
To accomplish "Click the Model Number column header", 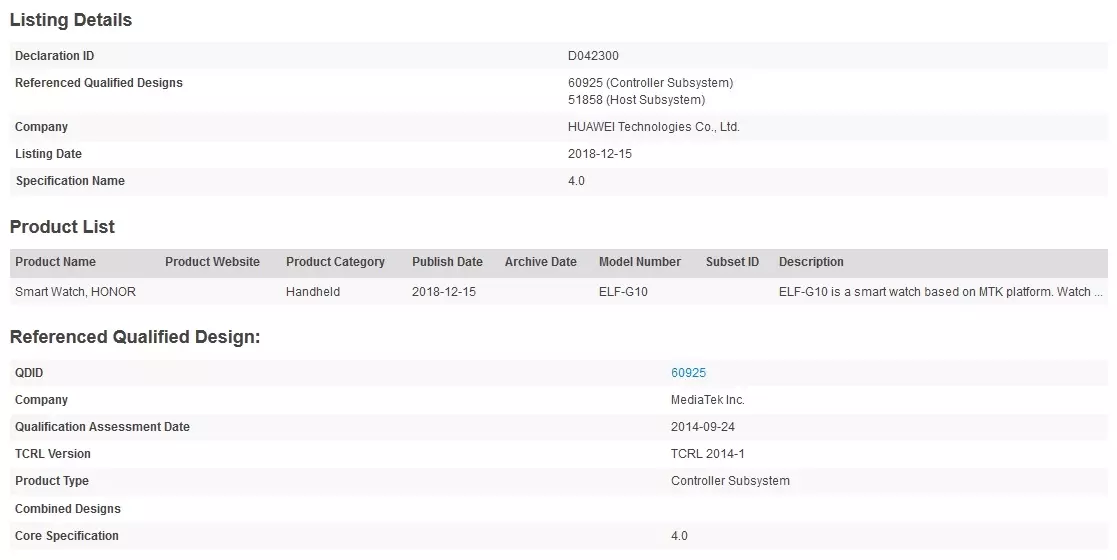I will coord(640,261).
